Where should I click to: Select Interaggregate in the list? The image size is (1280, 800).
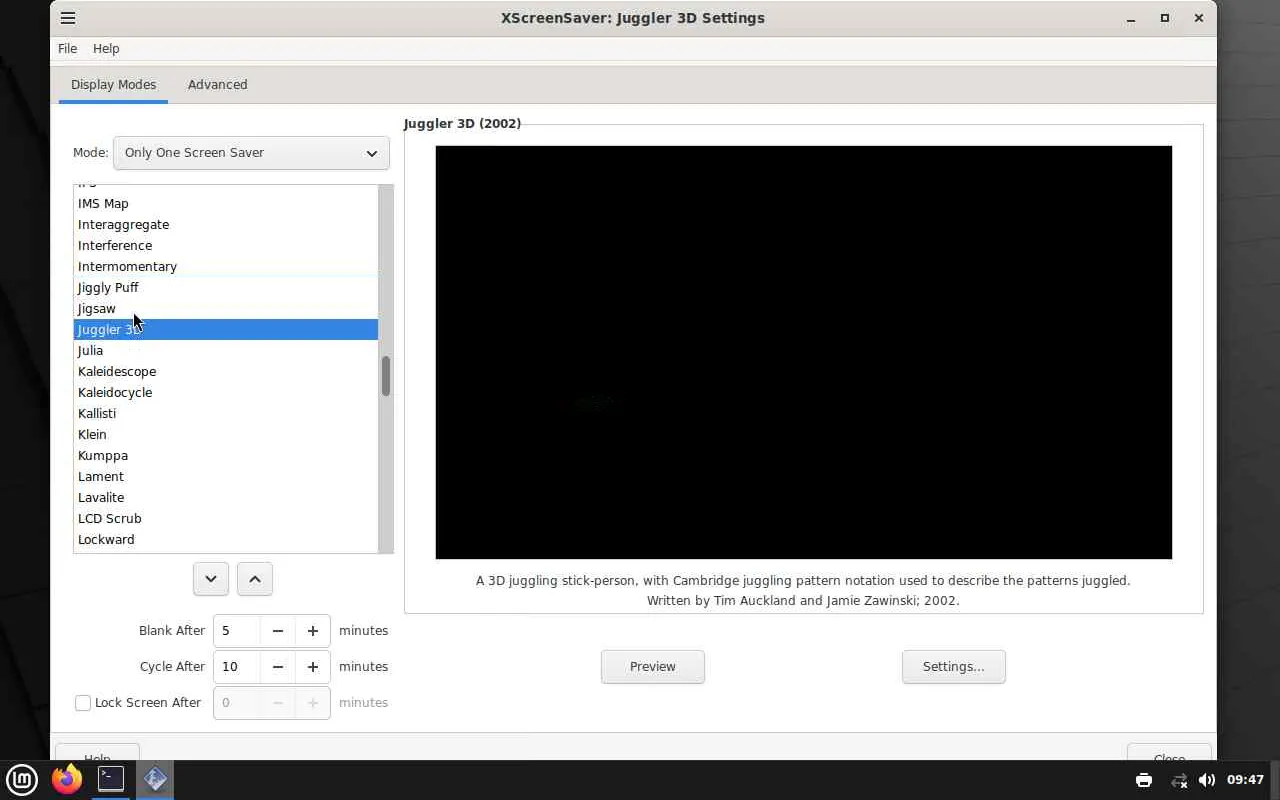click(226, 225)
